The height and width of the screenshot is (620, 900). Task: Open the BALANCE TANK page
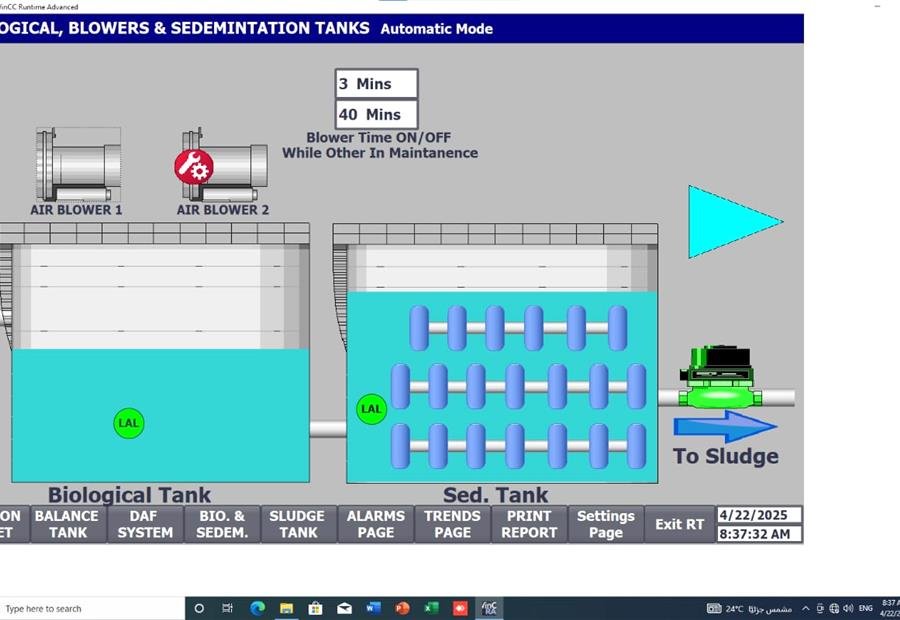point(68,524)
